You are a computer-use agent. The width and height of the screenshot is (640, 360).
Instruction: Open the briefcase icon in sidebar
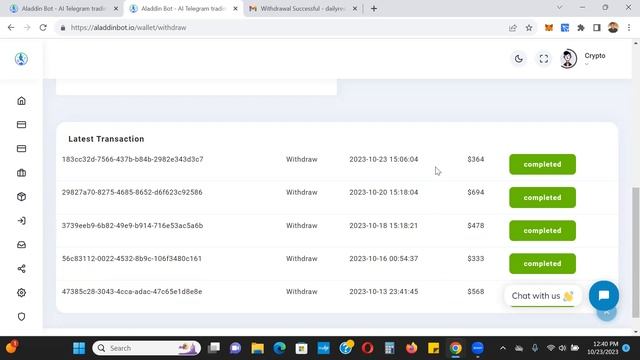coord(22,173)
